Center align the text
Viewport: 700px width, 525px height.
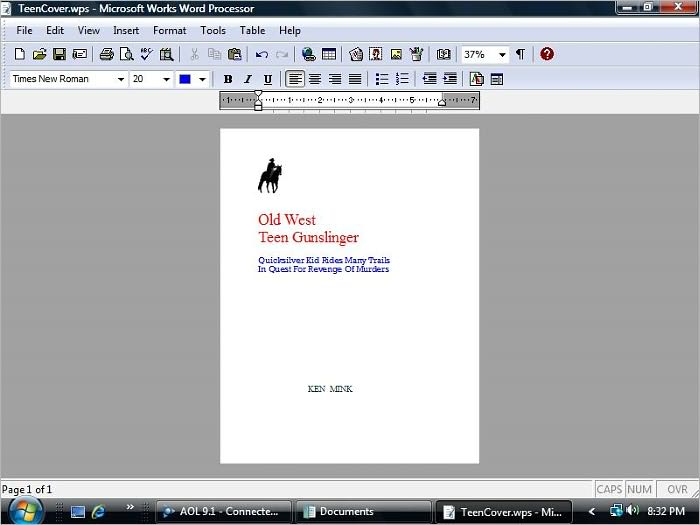coord(315,79)
